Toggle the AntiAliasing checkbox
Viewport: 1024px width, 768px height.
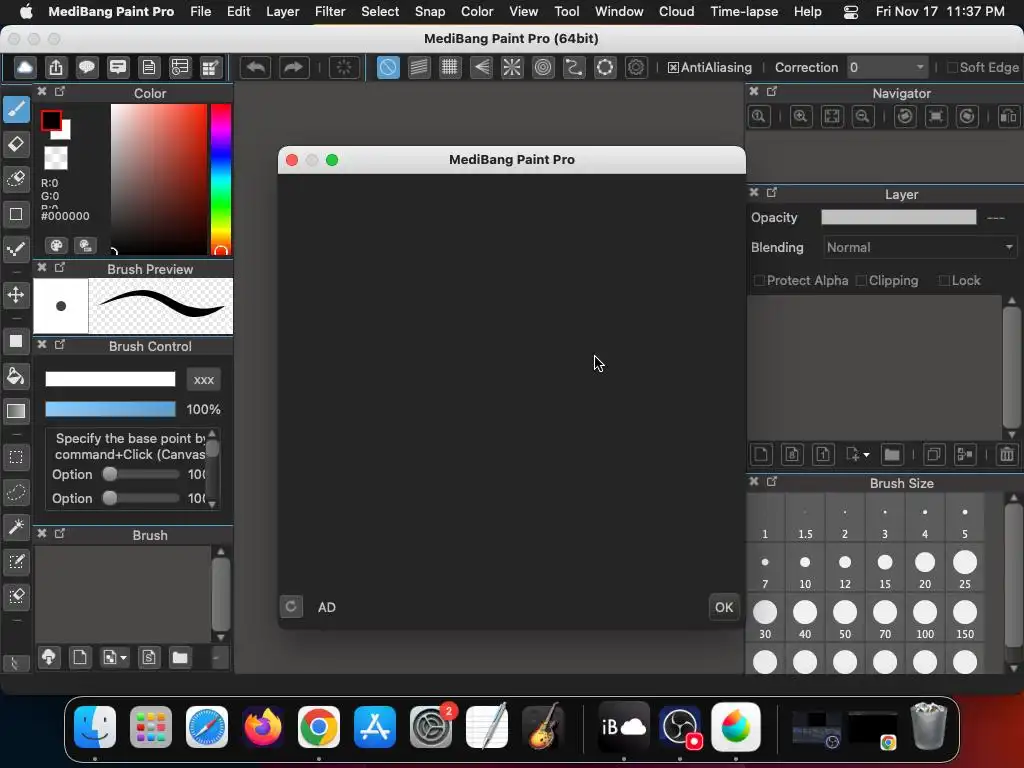[x=673, y=67]
